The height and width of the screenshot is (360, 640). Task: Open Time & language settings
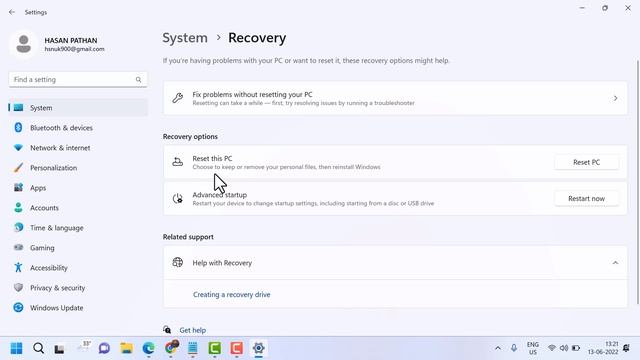(x=78, y=228)
